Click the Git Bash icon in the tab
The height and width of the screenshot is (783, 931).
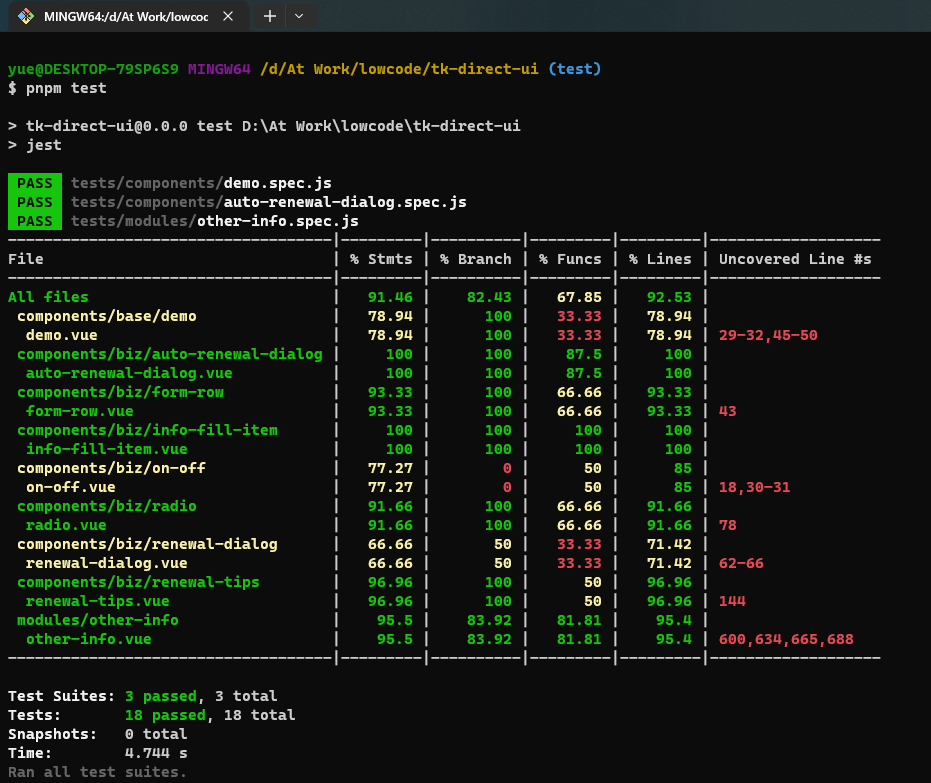pos(26,16)
